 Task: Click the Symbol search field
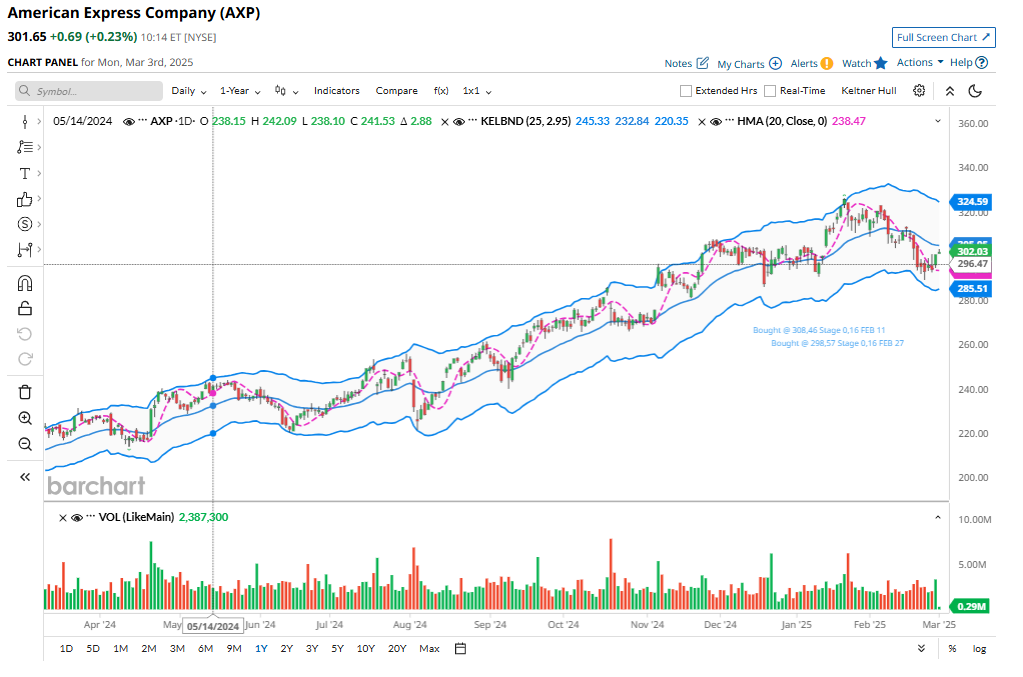[x=89, y=91]
